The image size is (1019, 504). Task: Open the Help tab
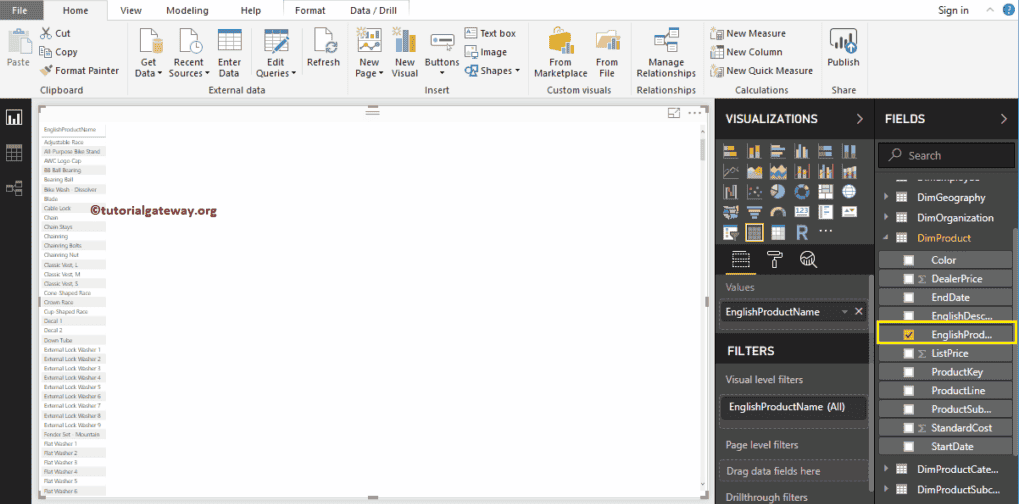point(250,10)
